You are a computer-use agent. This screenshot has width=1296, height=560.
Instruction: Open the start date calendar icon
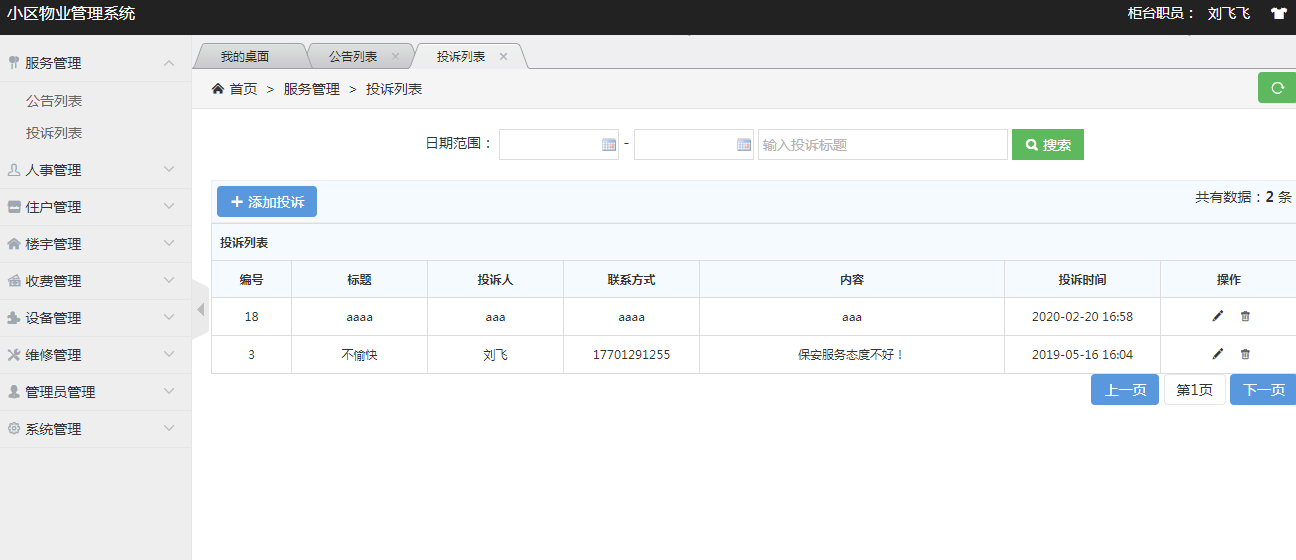[608, 145]
